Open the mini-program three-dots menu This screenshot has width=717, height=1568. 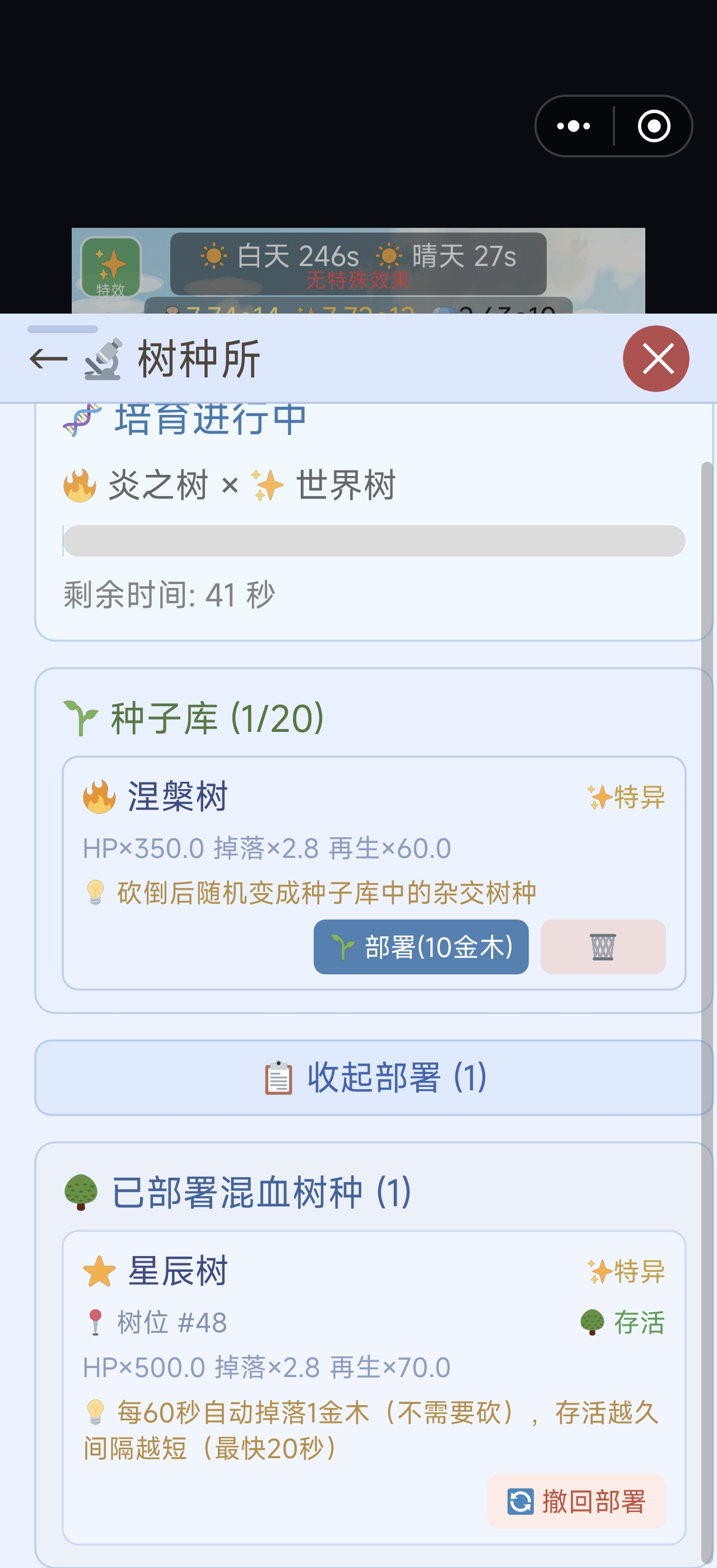[574, 126]
